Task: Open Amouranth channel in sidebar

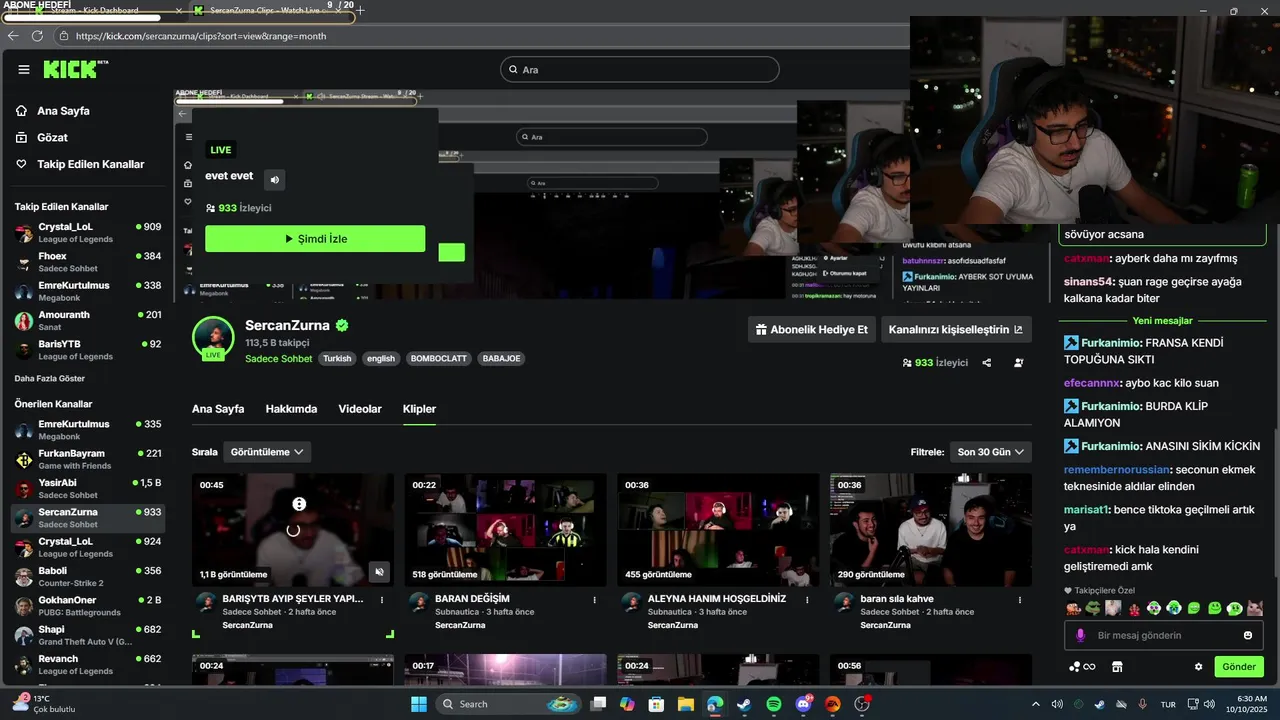Action: click(x=88, y=320)
